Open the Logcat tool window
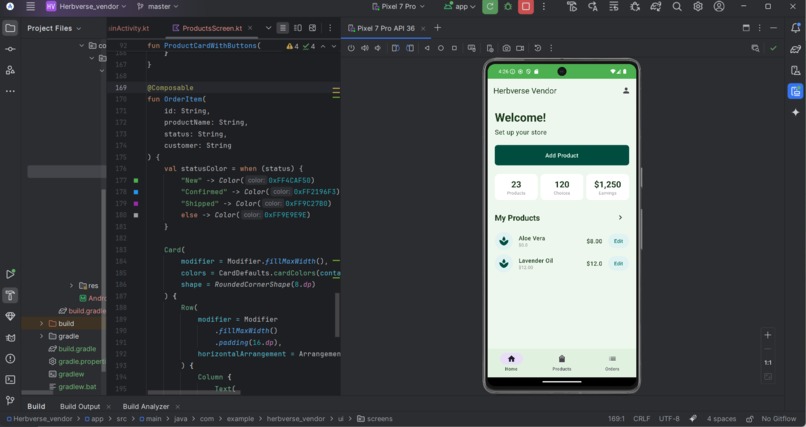The height and width of the screenshot is (427, 806). [x=10, y=338]
